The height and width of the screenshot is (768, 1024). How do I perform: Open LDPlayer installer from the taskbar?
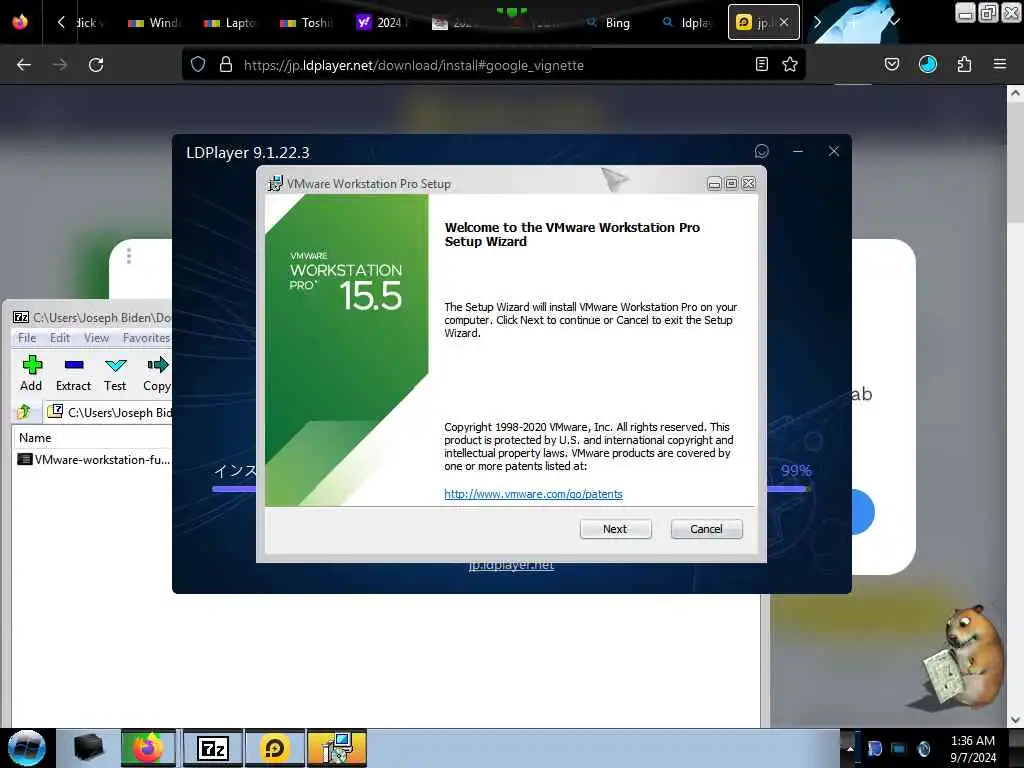[274, 748]
